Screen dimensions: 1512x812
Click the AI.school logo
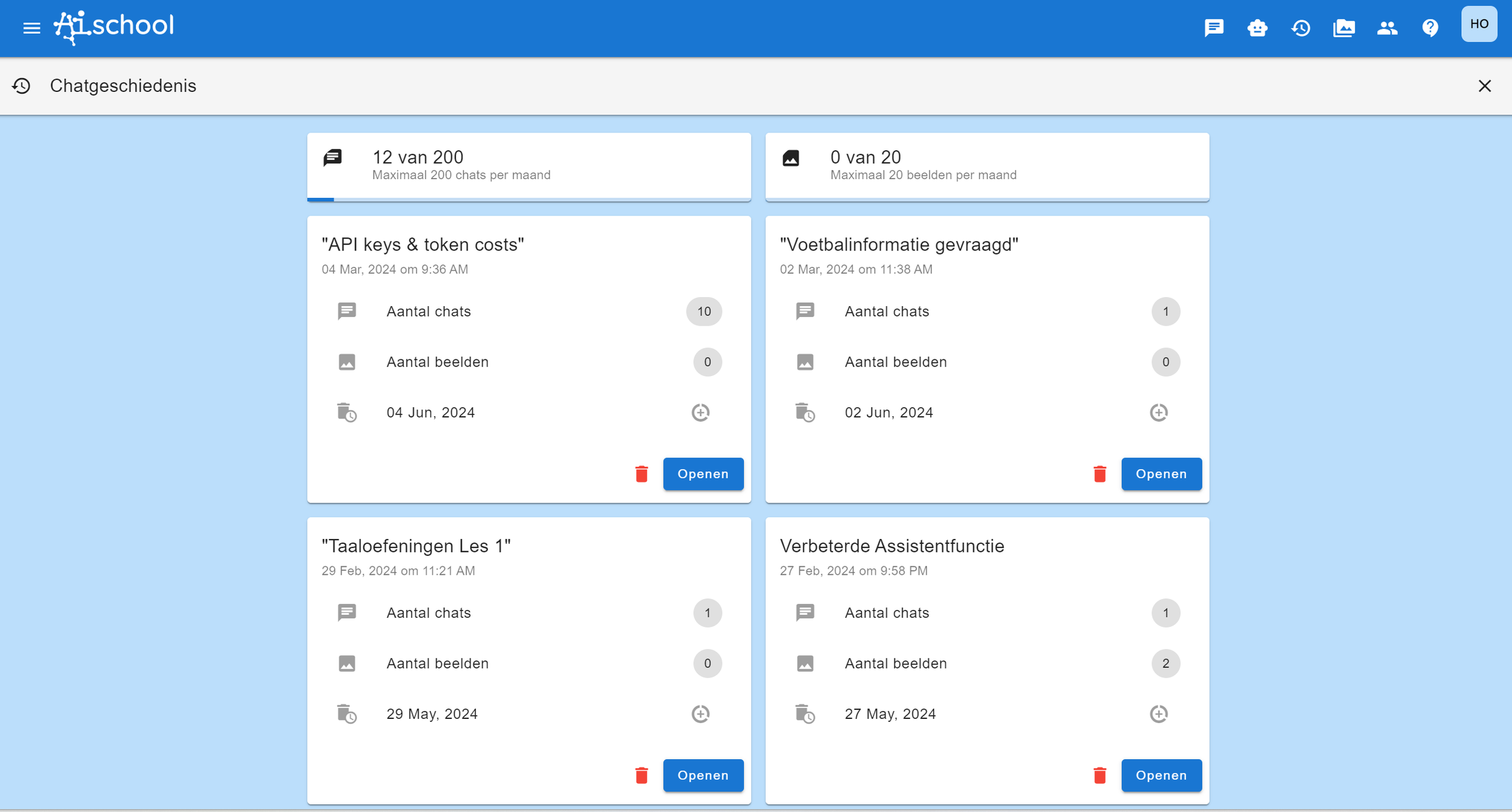click(x=114, y=27)
